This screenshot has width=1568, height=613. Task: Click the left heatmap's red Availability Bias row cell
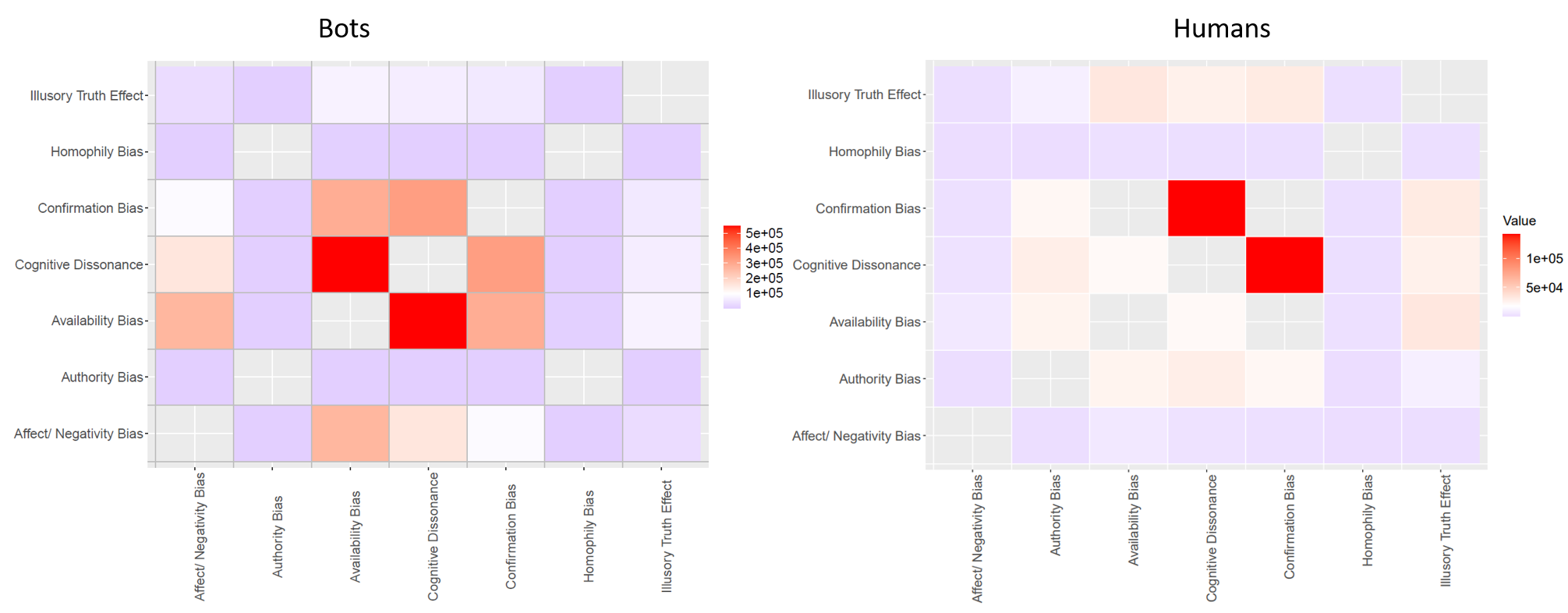pyautogui.click(x=428, y=321)
